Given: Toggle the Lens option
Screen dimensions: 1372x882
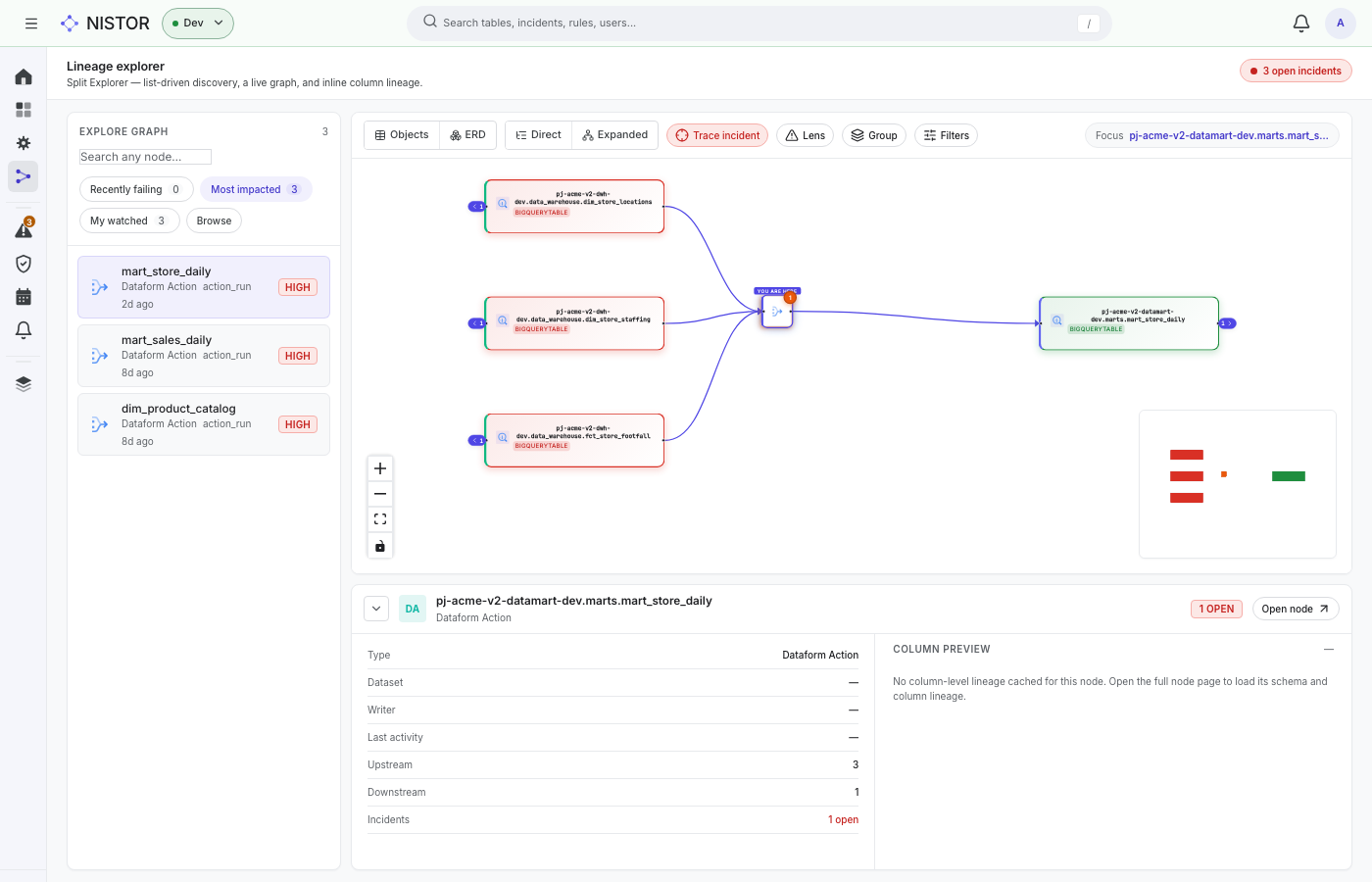Looking at the screenshot, I should tap(806, 135).
